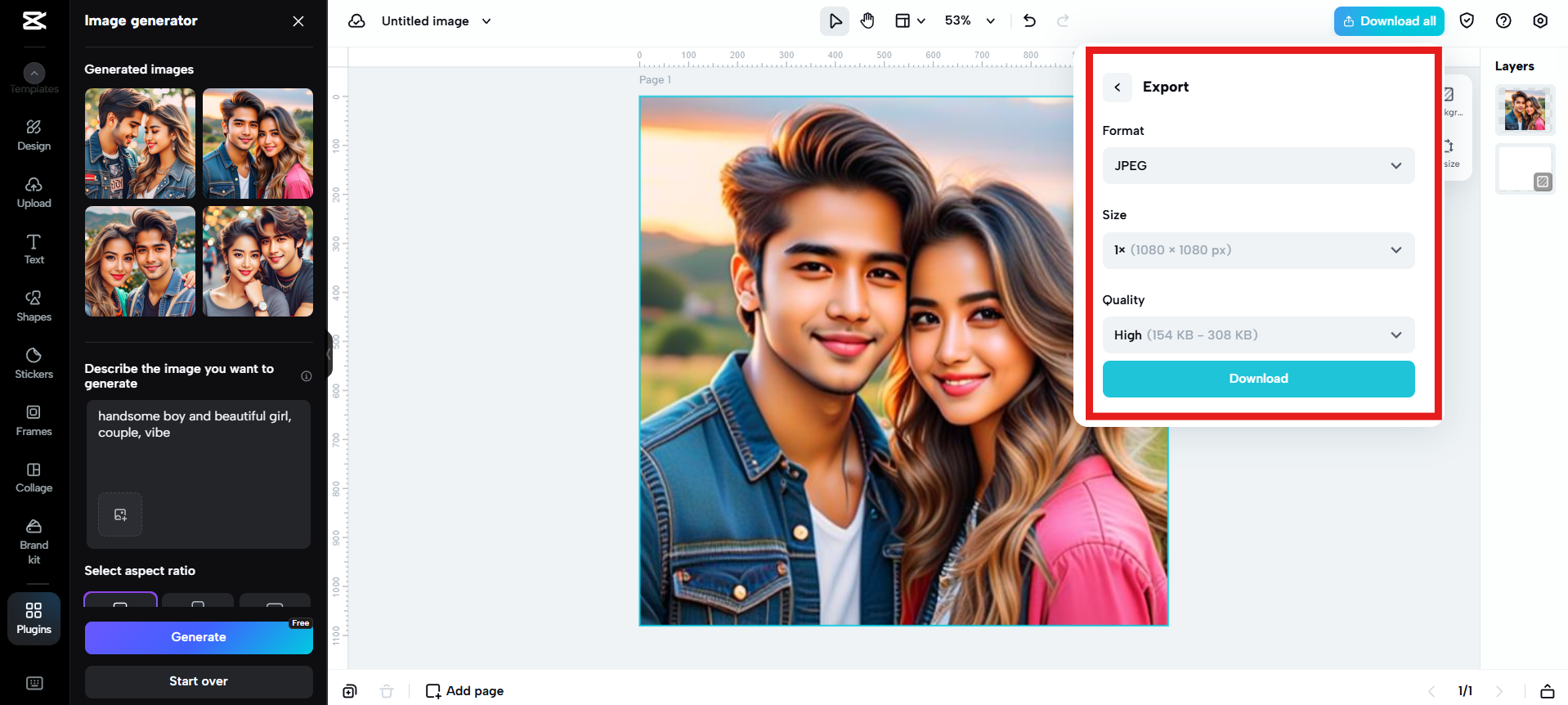
Task: Delete the current page
Action: click(387, 691)
